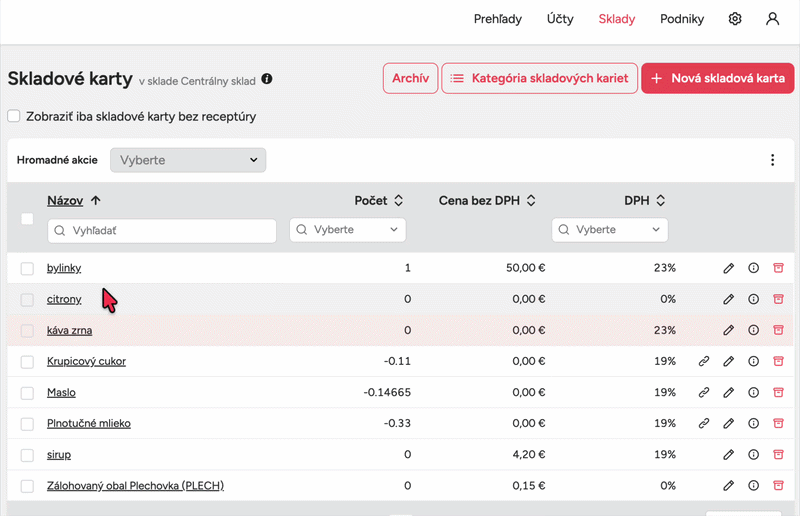
Task: Archive the bylinky stock card
Action: [778, 268]
